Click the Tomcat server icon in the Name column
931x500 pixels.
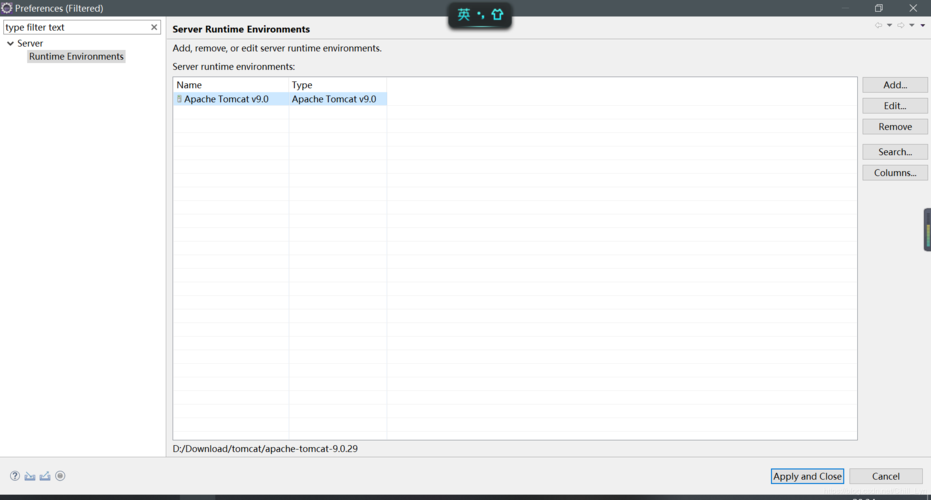tap(179, 99)
